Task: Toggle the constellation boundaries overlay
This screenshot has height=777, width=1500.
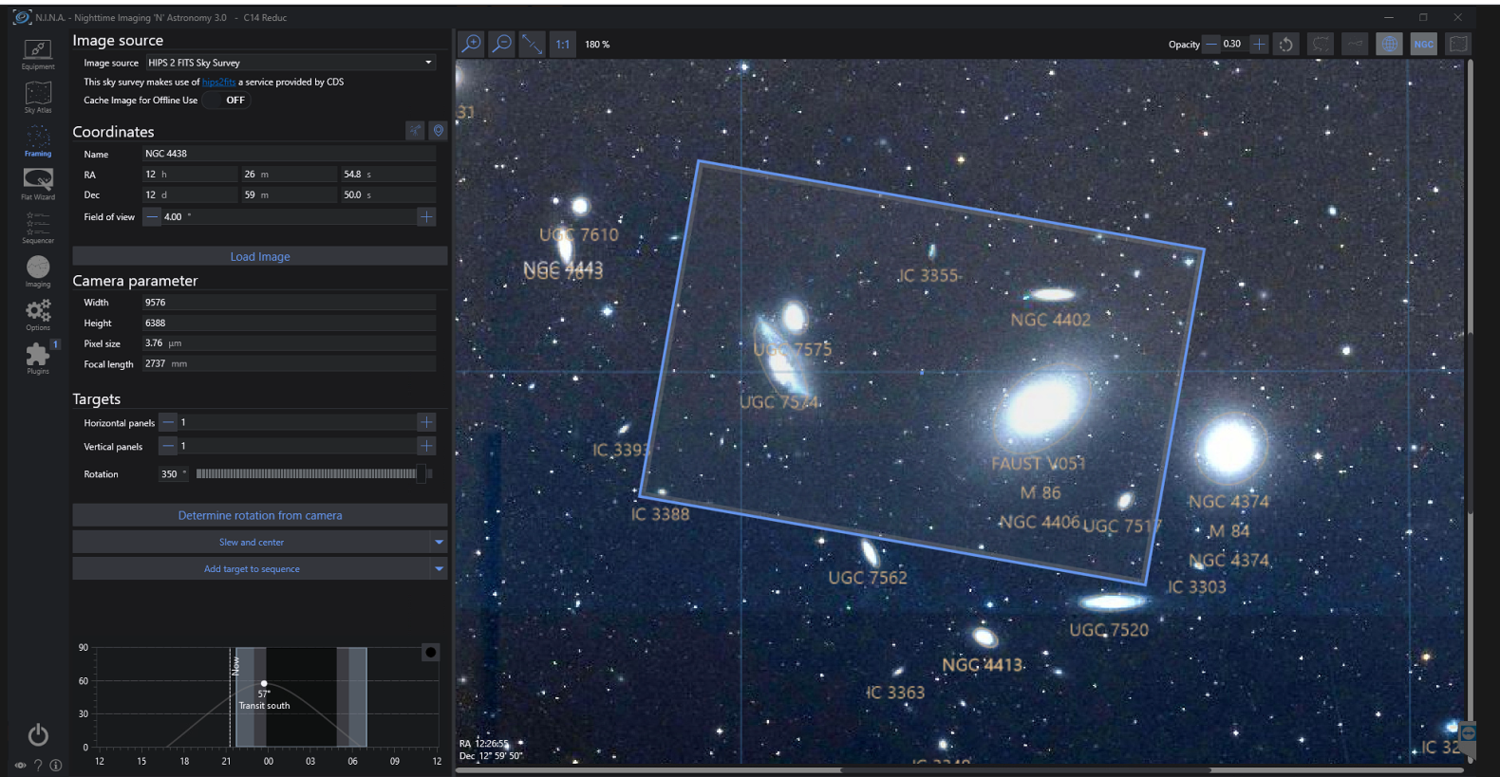Action: point(1322,44)
